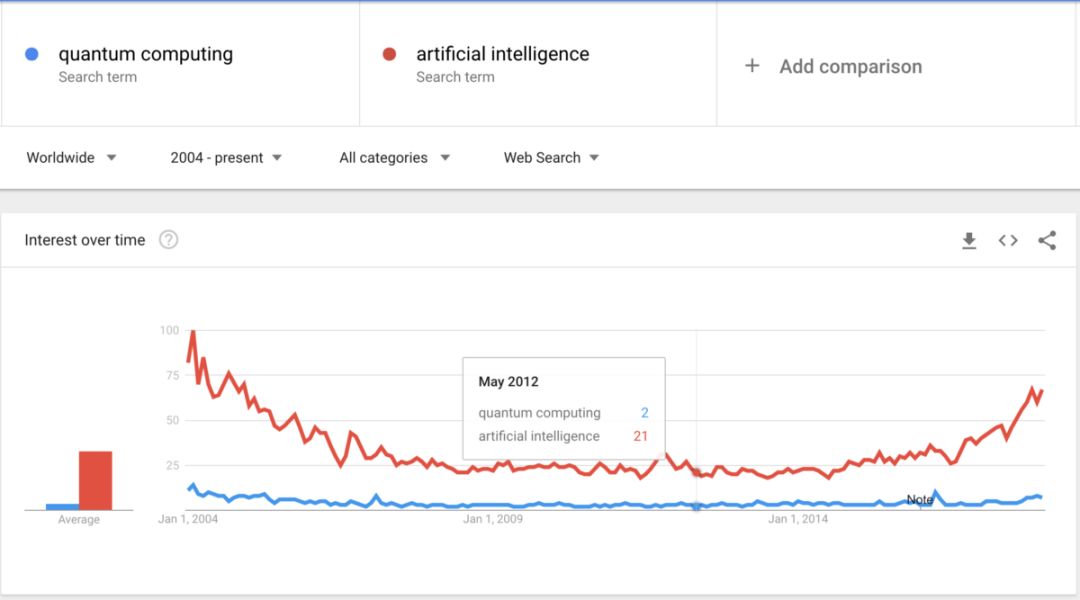The width and height of the screenshot is (1080, 600).
Task: Click the Jan 1, 2014 axis label
Action: [x=798, y=519]
